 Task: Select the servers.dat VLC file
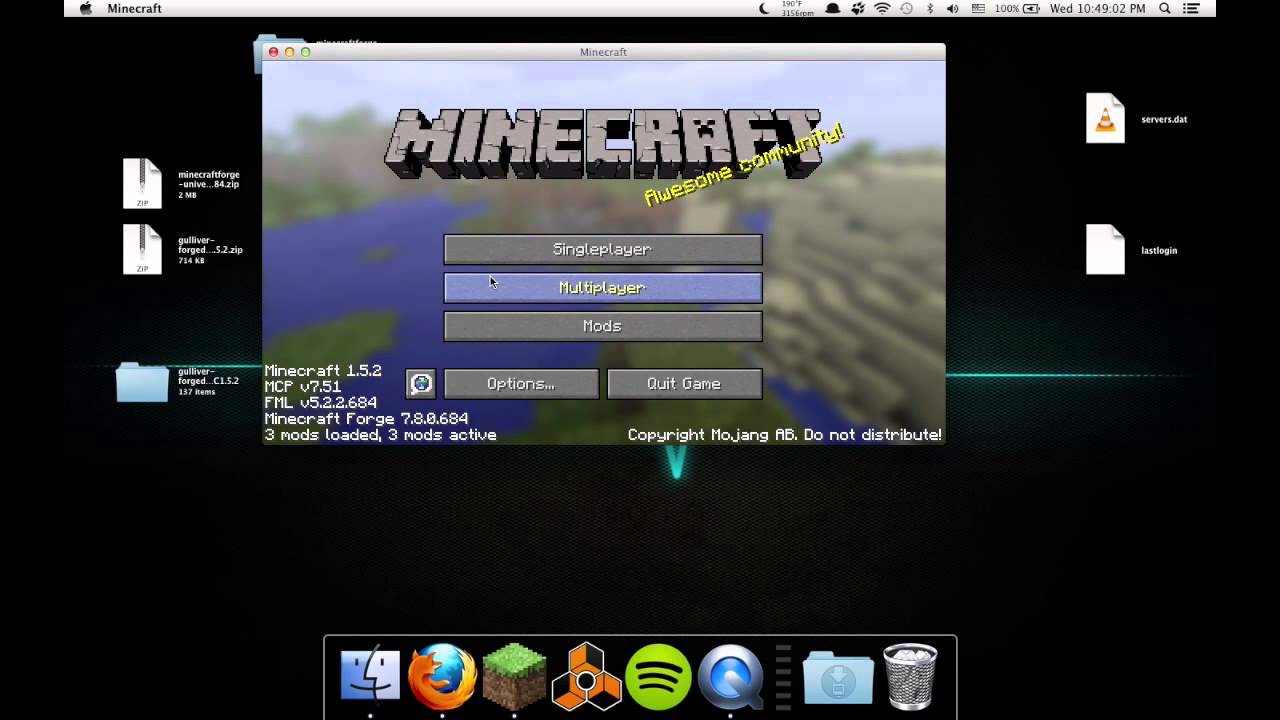[1105, 118]
